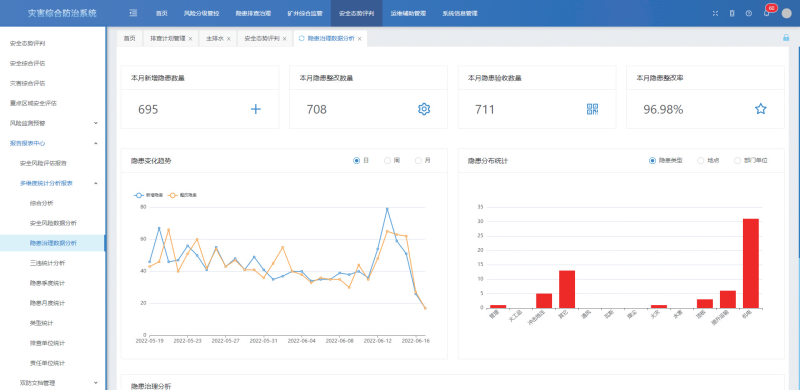800x390 pixels.
Task: Click the tallest red bar in distribution chart
Action: [x=751, y=263]
